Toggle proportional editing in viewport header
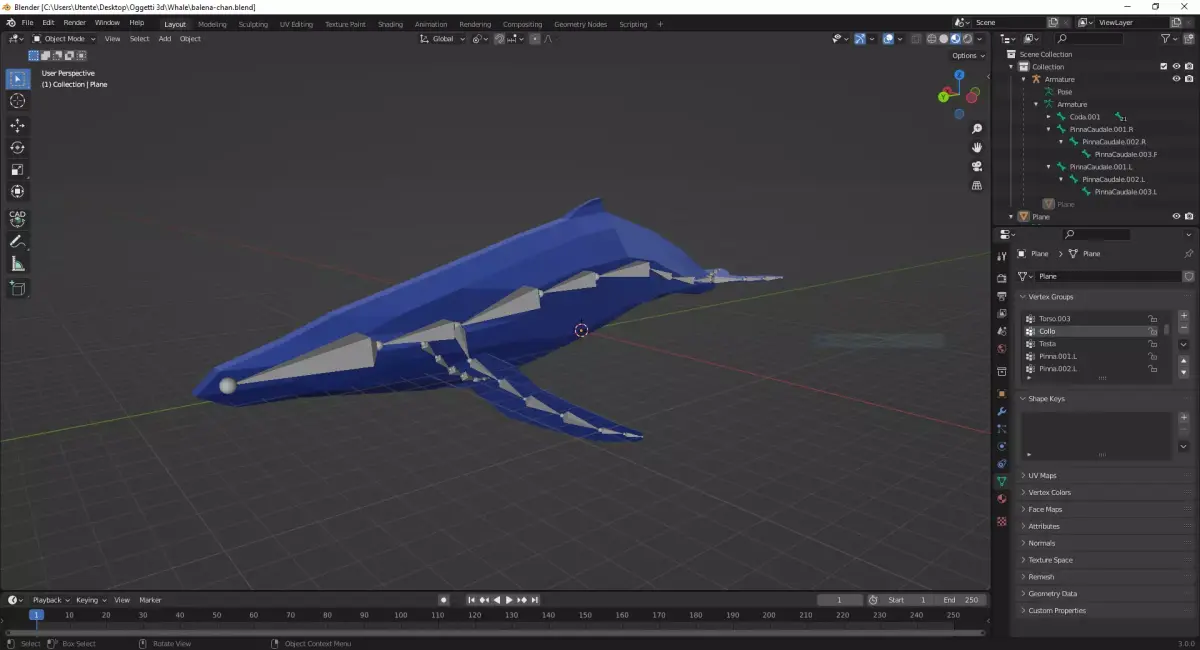The width and height of the screenshot is (1200, 650). click(x=535, y=39)
